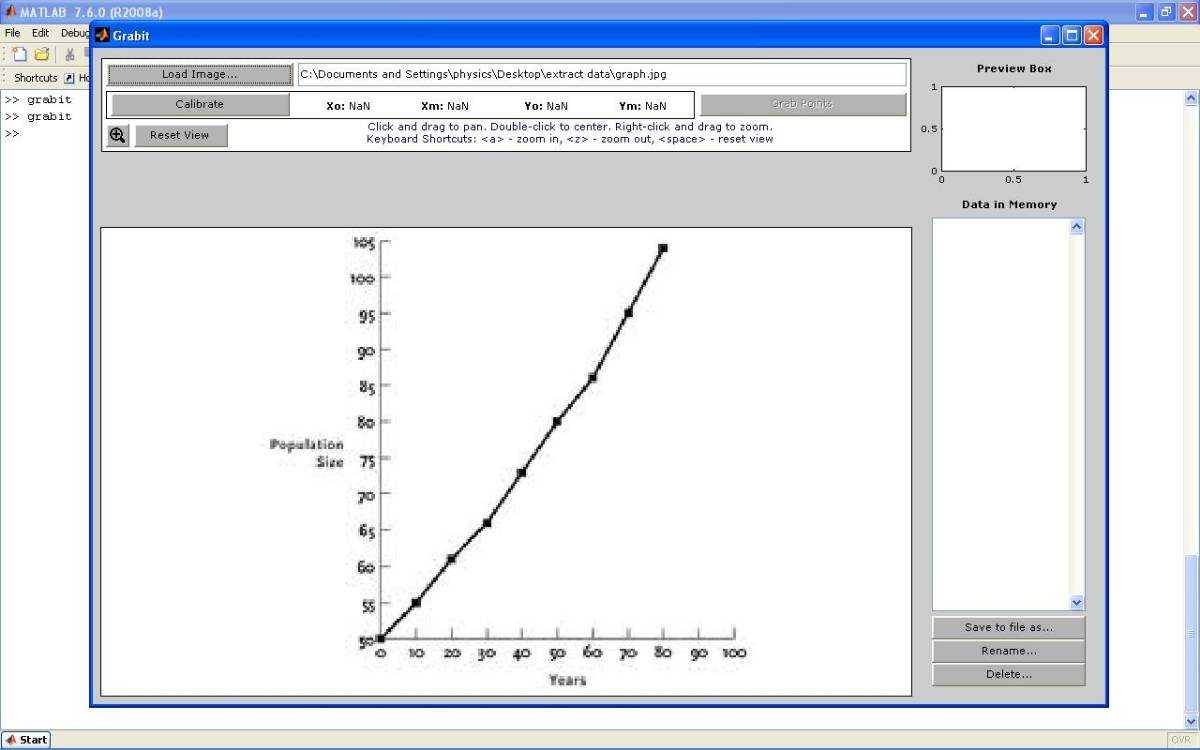Toggle the OVR overwrite indicator
This screenshot has width=1200, height=750.
(1180, 739)
